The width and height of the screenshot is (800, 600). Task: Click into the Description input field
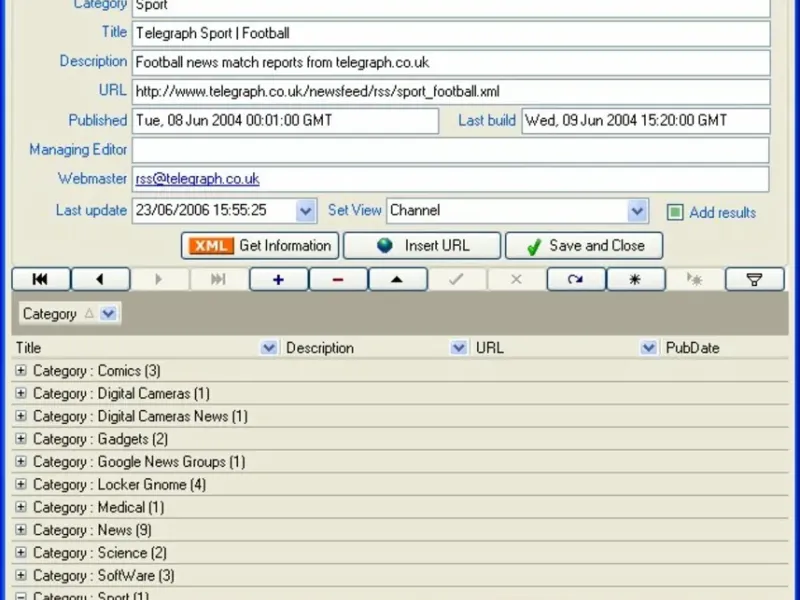coord(451,63)
